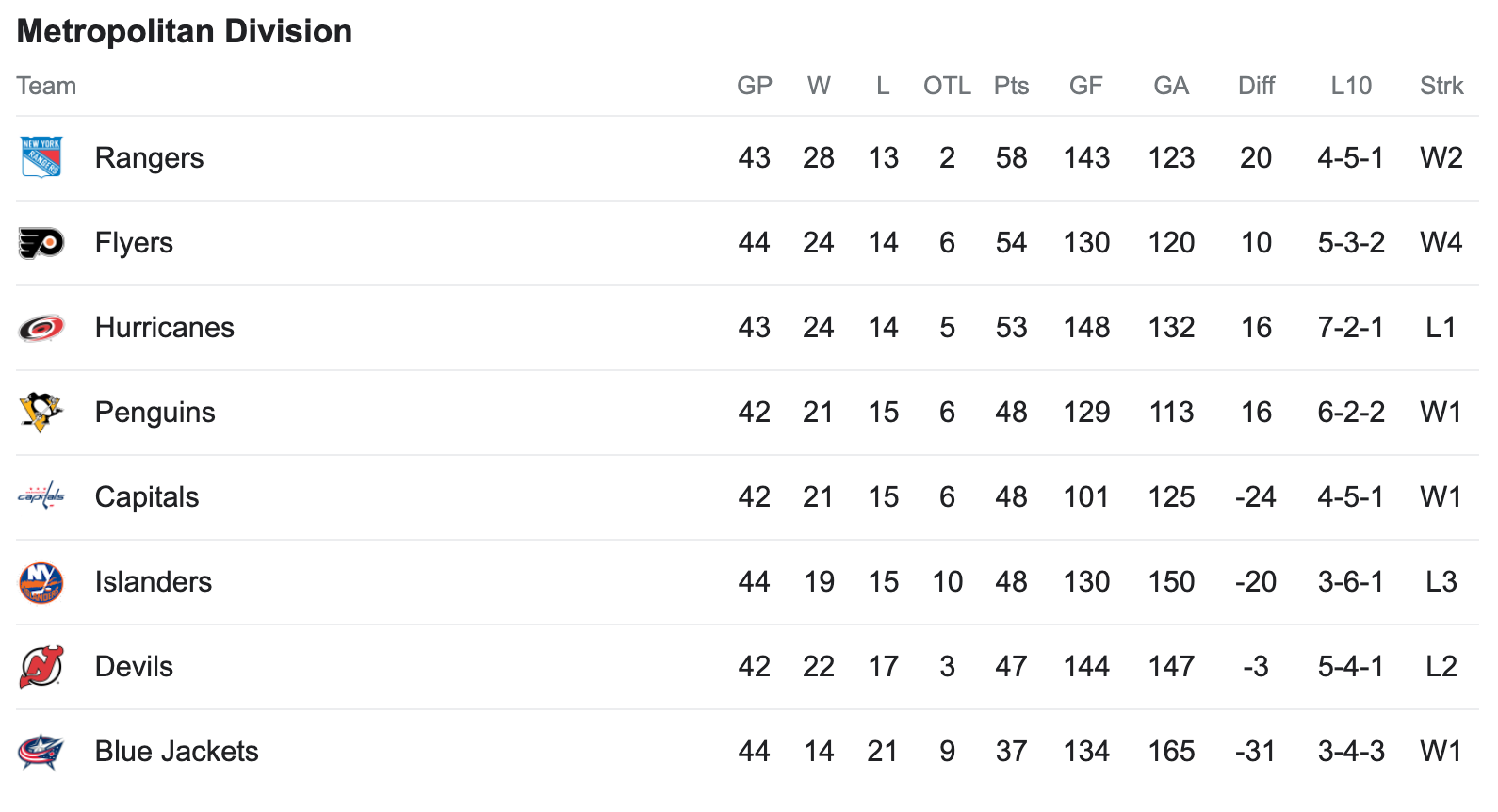This screenshot has width=1498, height=812.
Task: Select the Diff column header
Action: pos(1256,86)
